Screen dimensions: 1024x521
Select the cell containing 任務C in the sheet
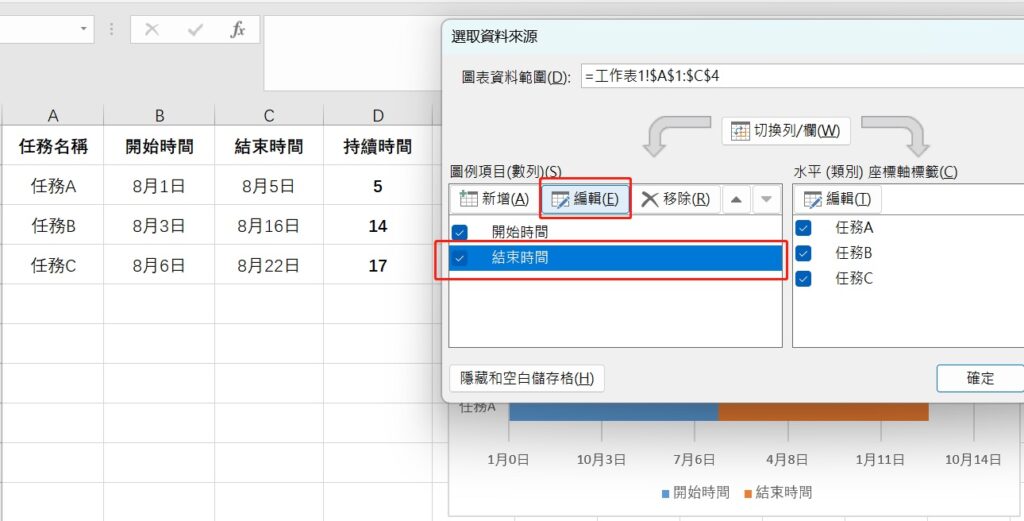(x=53, y=265)
